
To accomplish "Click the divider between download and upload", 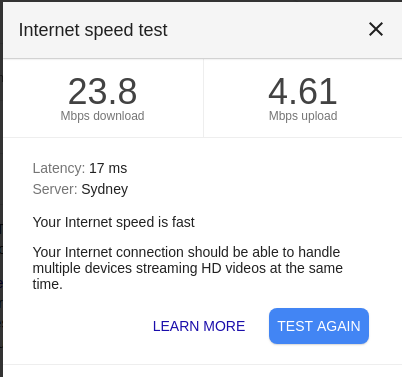I will (x=203, y=98).
